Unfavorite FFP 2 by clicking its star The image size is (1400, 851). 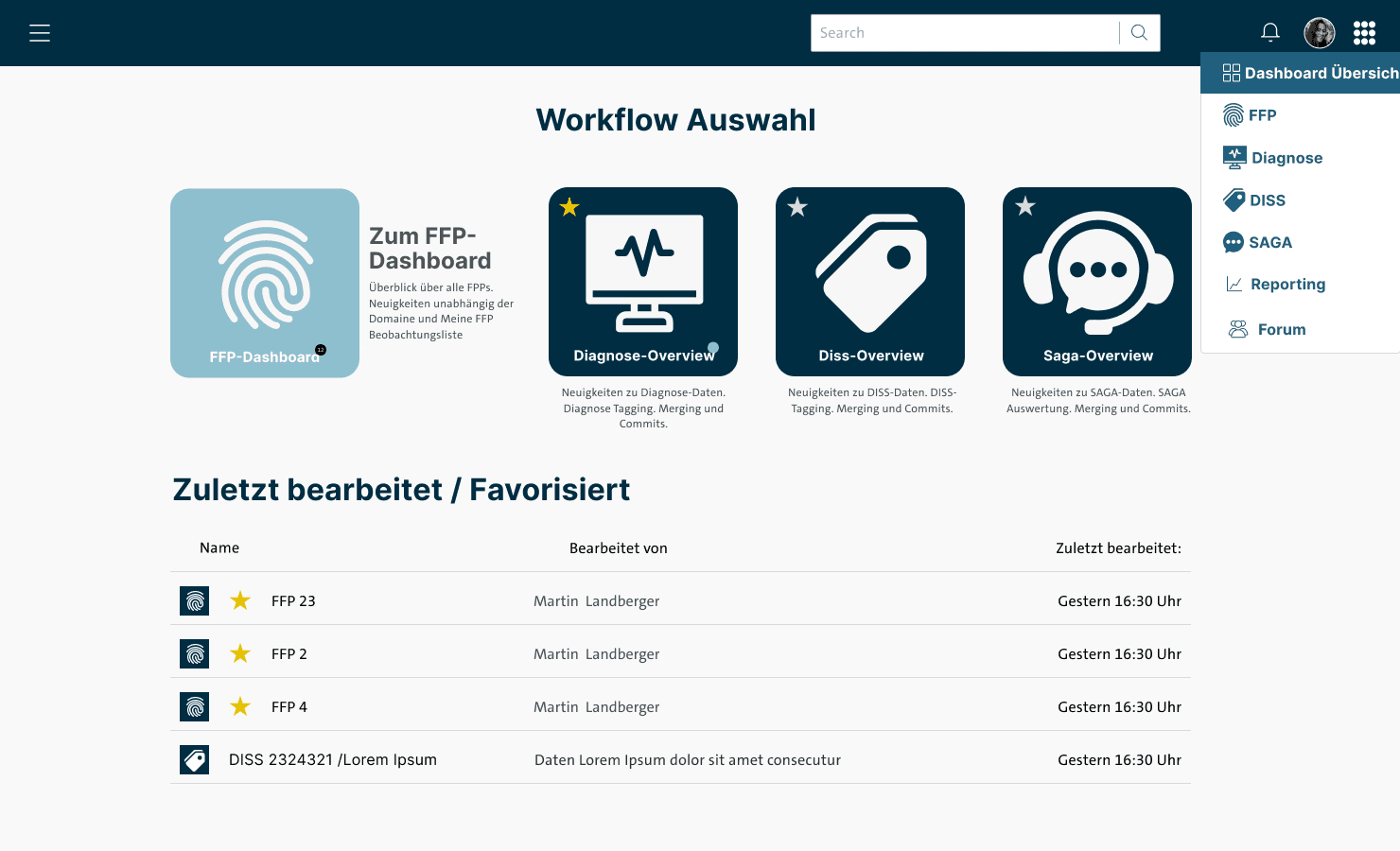239,653
